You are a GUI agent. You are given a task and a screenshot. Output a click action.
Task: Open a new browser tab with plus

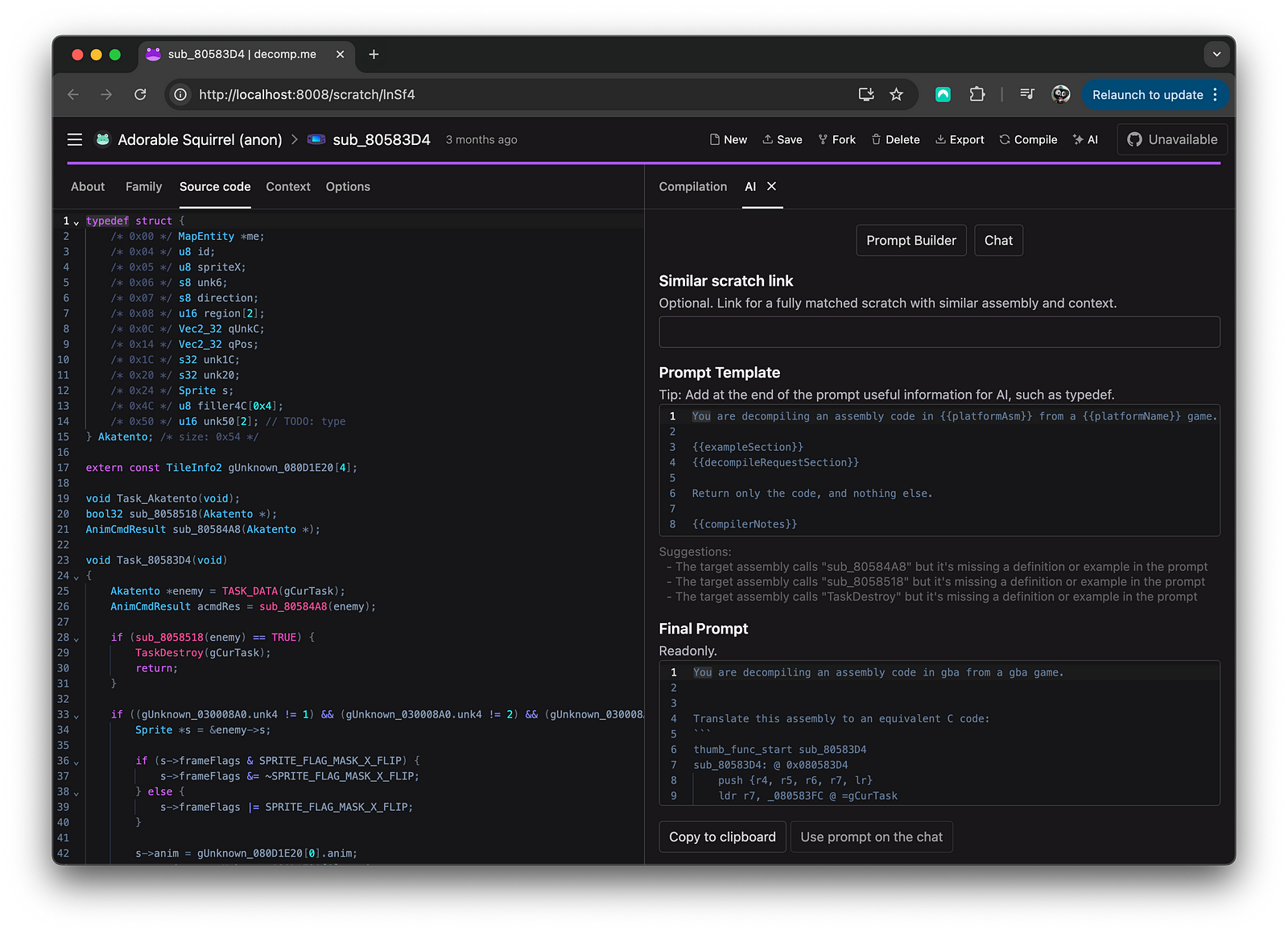tap(374, 54)
